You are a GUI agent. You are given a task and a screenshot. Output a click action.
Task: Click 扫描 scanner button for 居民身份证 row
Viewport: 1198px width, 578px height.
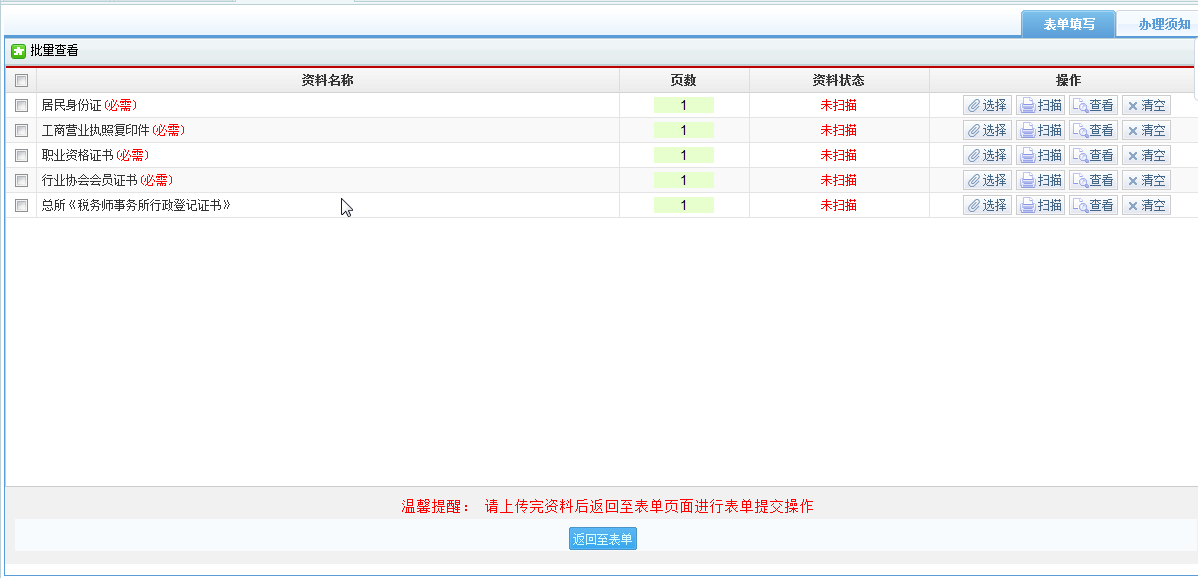click(1040, 105)
